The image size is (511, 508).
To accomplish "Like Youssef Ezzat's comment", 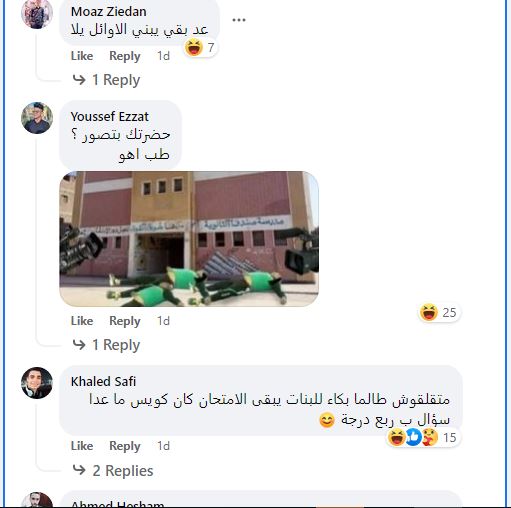I will pos(82,321).
